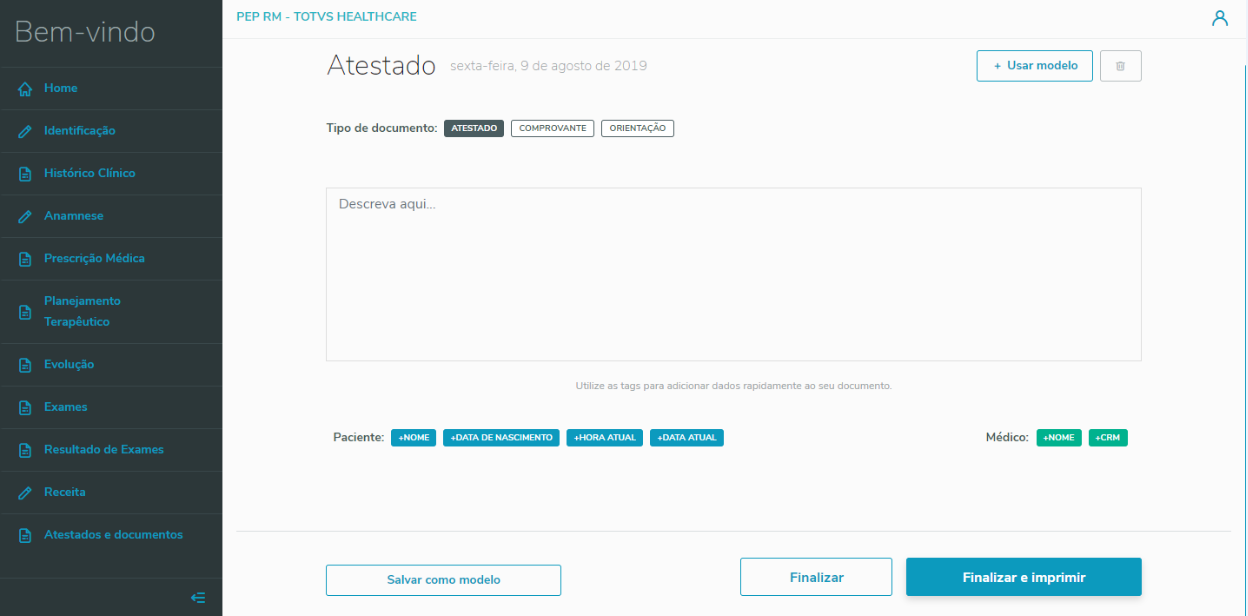Insert doctor's green +NOME tag

coord(1059,438)
